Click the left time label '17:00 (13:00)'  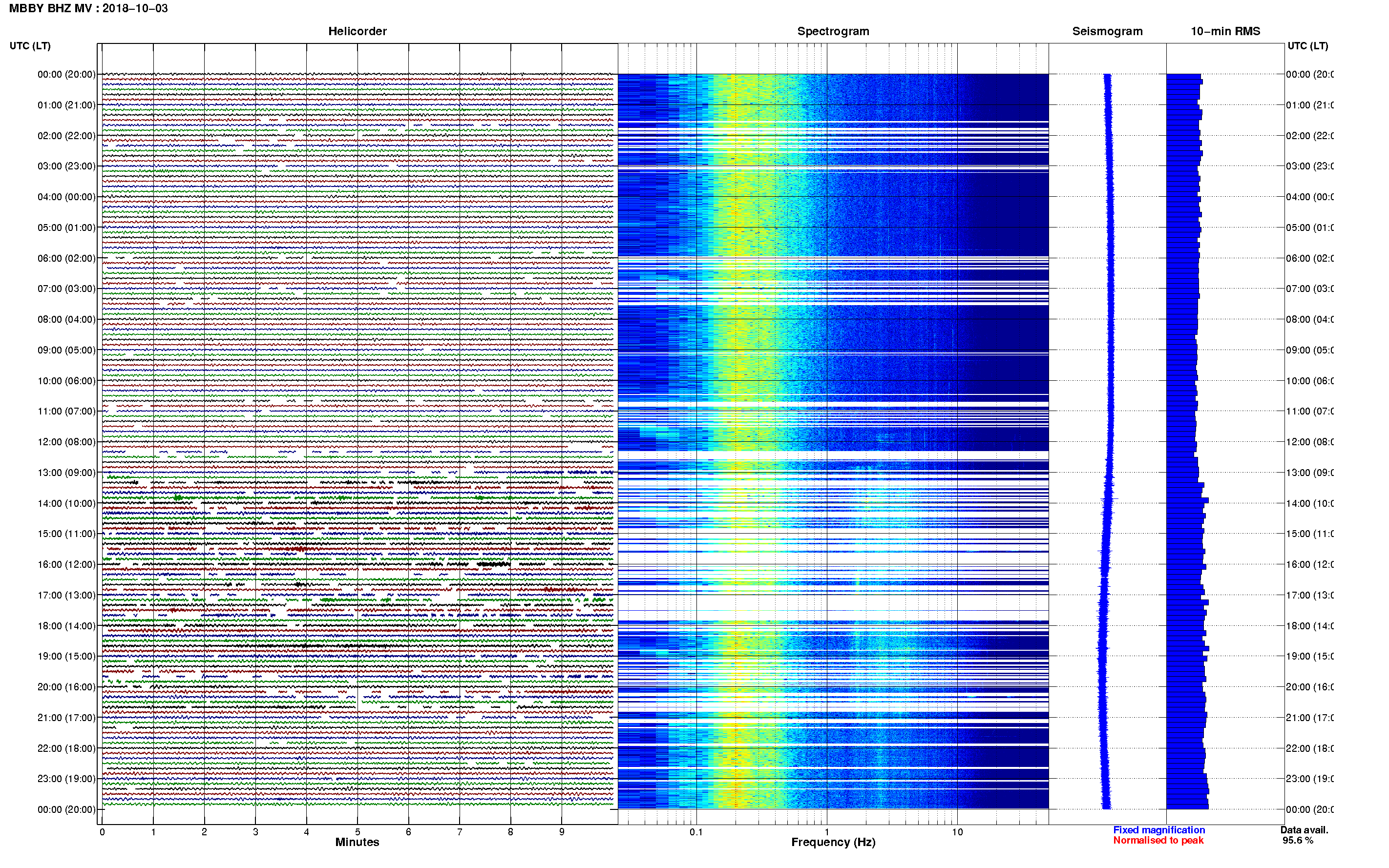pos(66,595)
